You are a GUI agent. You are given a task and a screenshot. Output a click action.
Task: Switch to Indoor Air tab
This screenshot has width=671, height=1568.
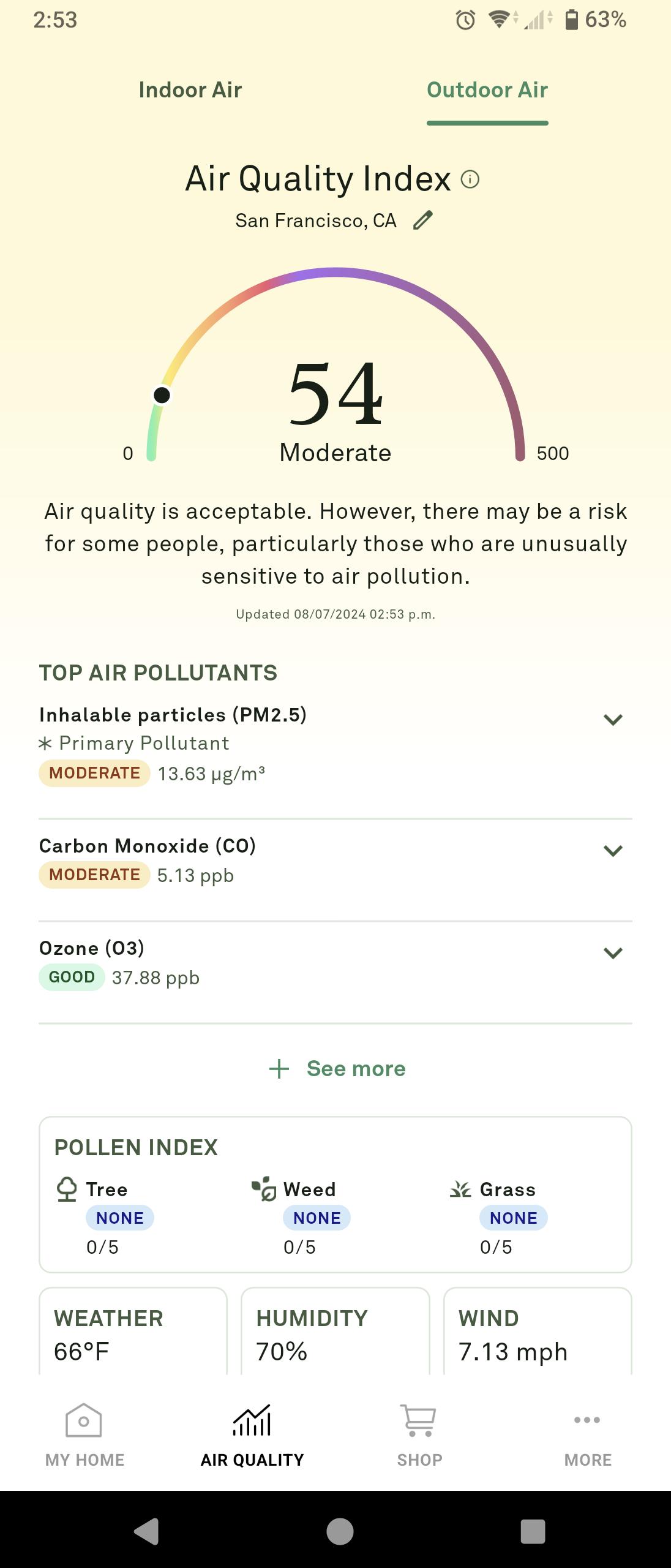click(190, 90)
